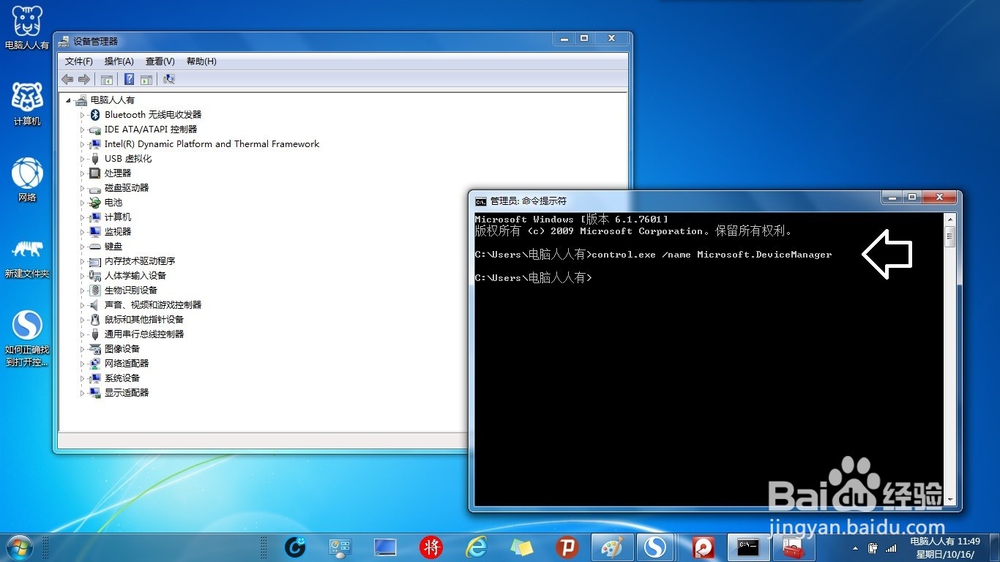Select 计算机 in the device tree
The height and width of the screenshot is (562, 1000).
(117, 217)
